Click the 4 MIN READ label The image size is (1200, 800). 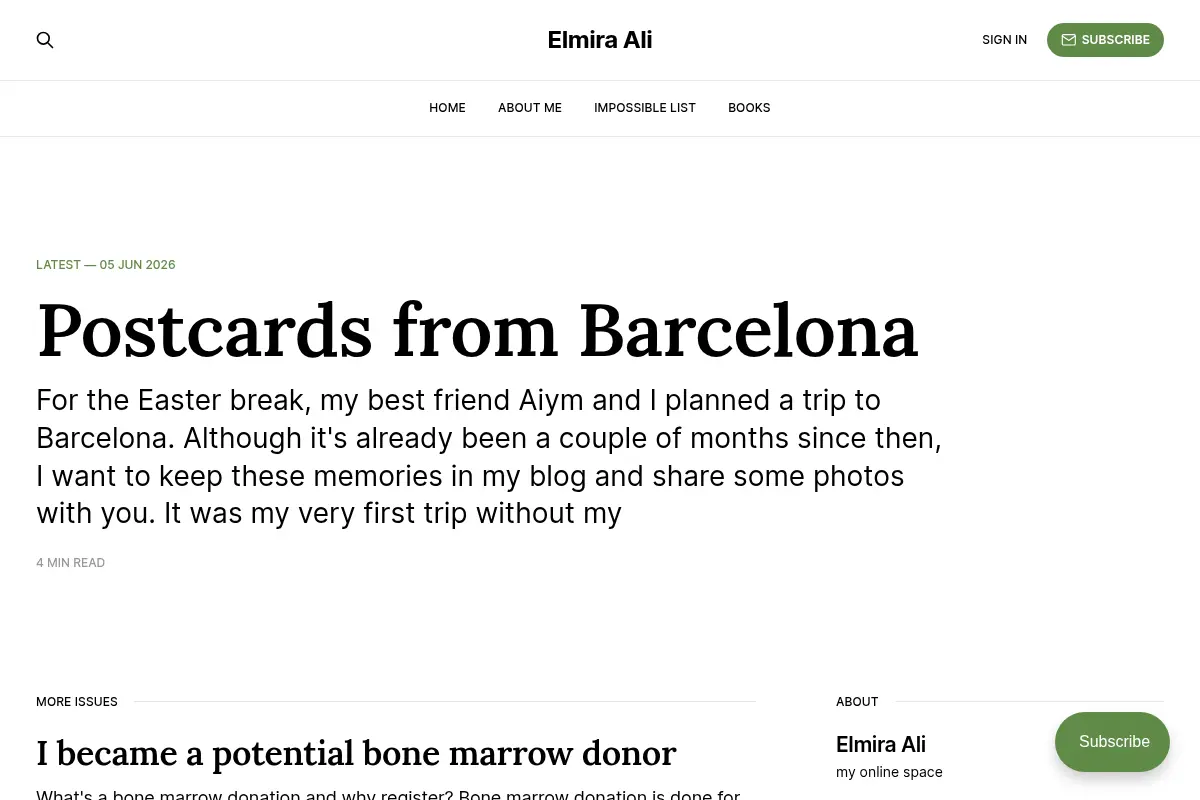[x=70, y=563]
